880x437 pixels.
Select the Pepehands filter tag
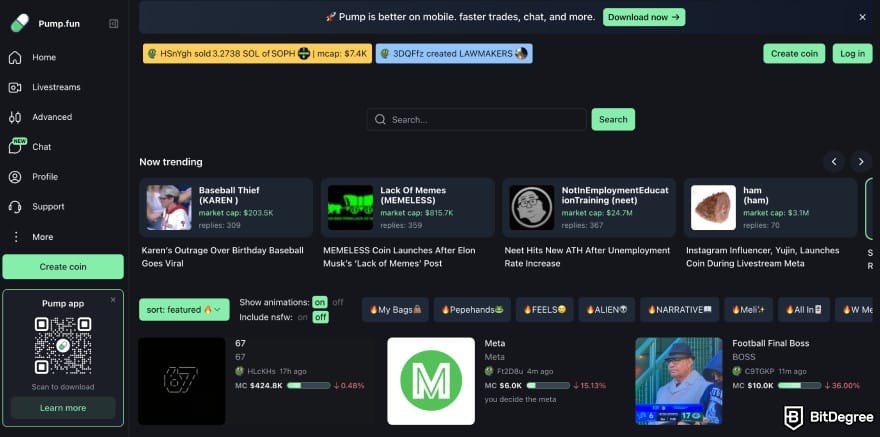click(472, 310)
